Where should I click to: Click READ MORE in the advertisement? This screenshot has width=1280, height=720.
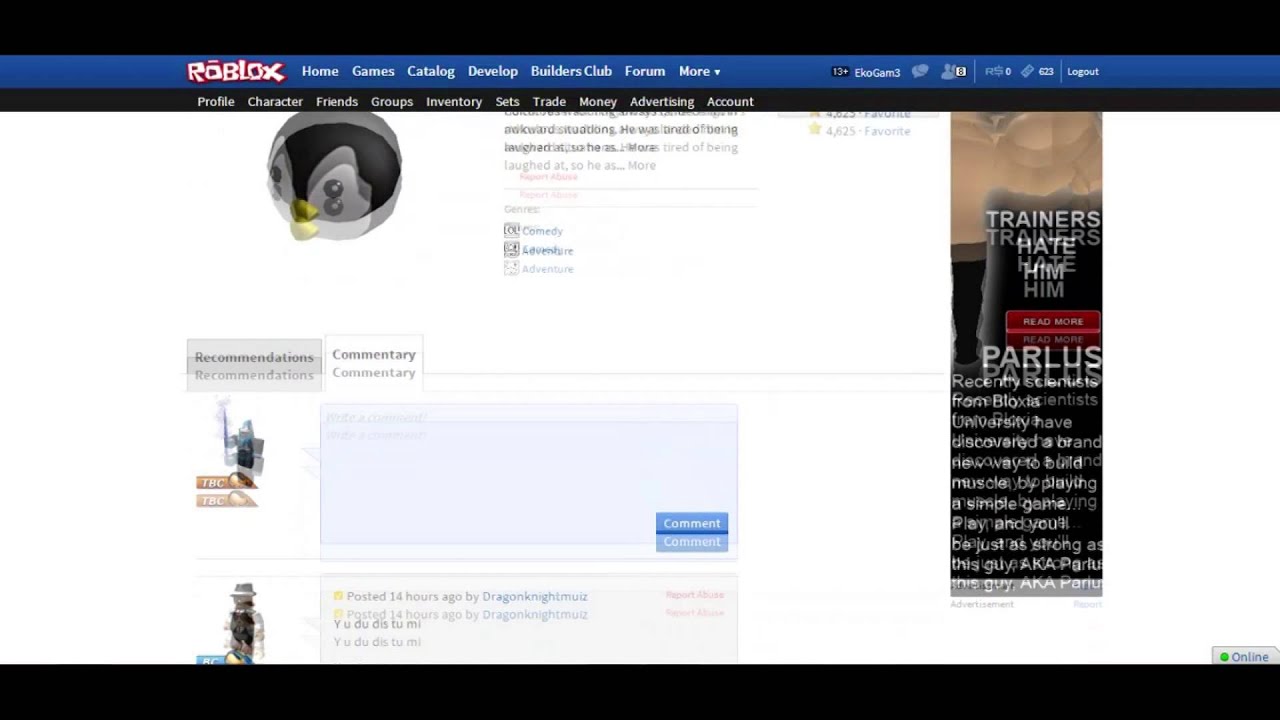[1052, 321]
